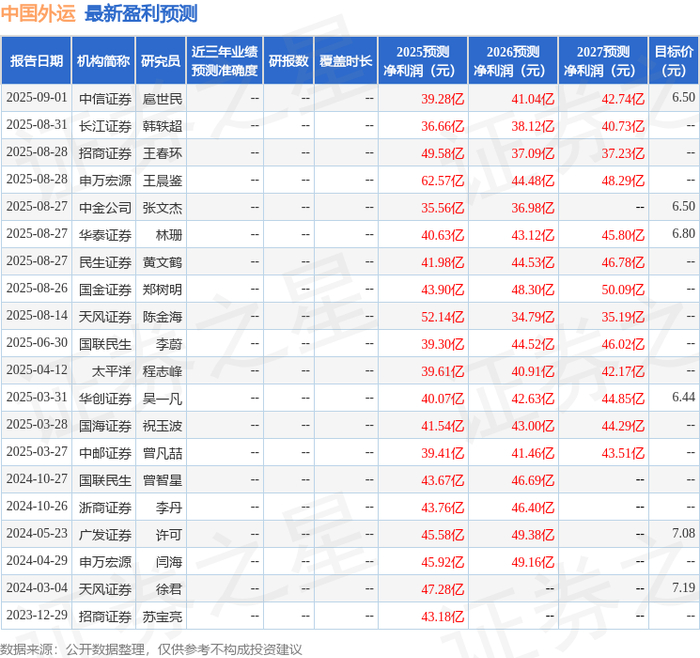Screen dimensions: 700x658
Task: Click 浙商证券 institution cell
Action: [105, 508]
